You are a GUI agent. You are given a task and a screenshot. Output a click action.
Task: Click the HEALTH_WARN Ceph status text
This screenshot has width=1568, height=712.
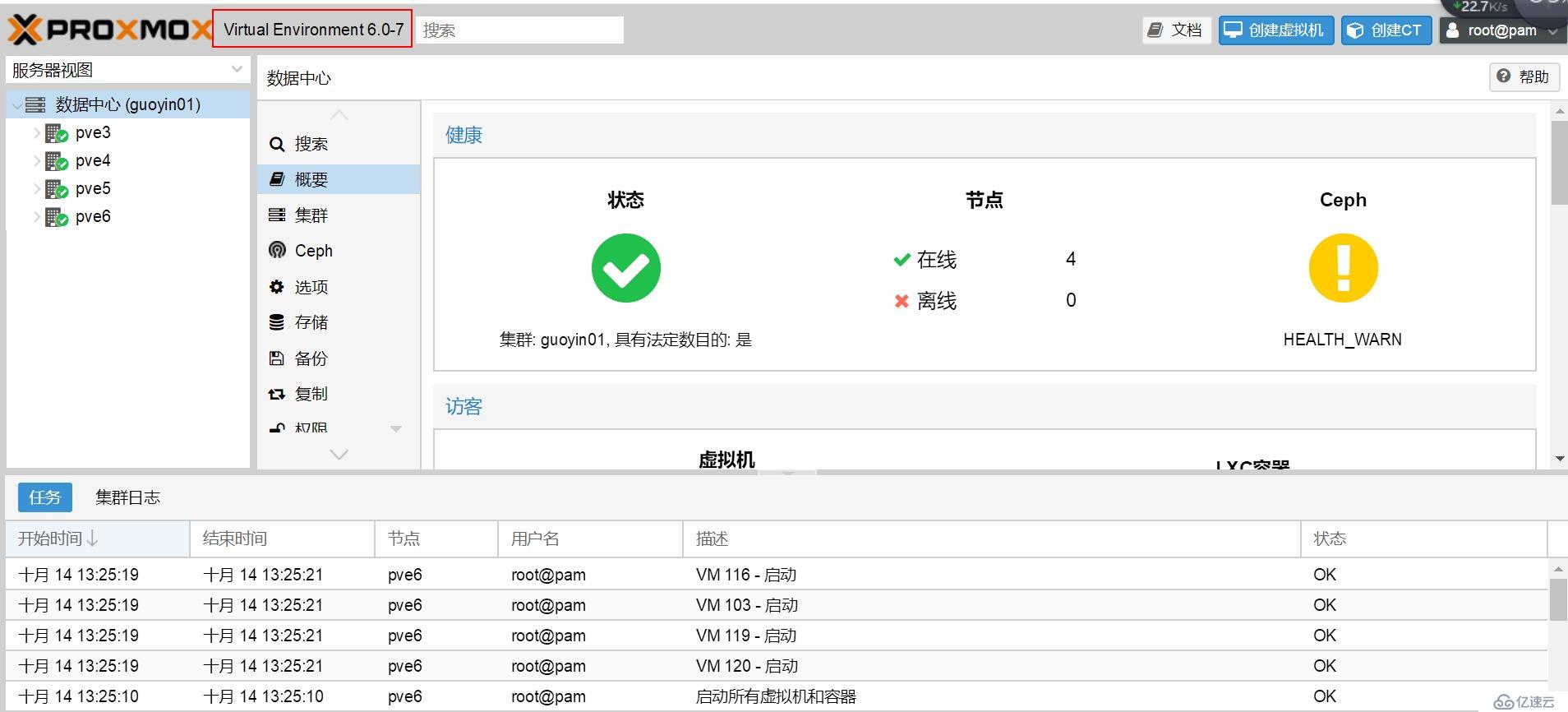tap(1343, 340)
